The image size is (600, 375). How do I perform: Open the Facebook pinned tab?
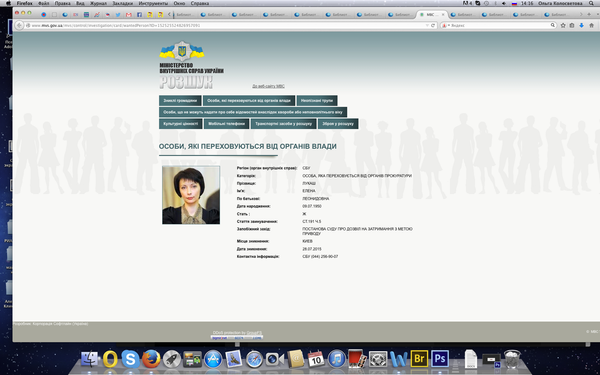(139, 15)
